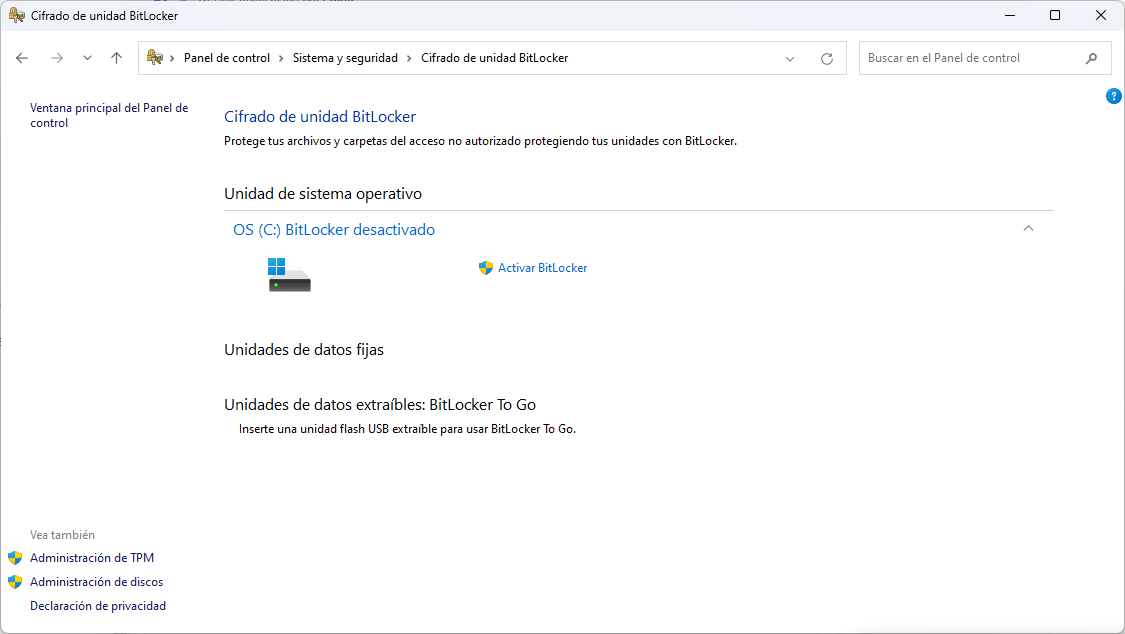Activate BitLocker via Activar BitLocker link
The height and width of the screenshot is (634, 1125).
pyautogui.click(x=542, y=267)
